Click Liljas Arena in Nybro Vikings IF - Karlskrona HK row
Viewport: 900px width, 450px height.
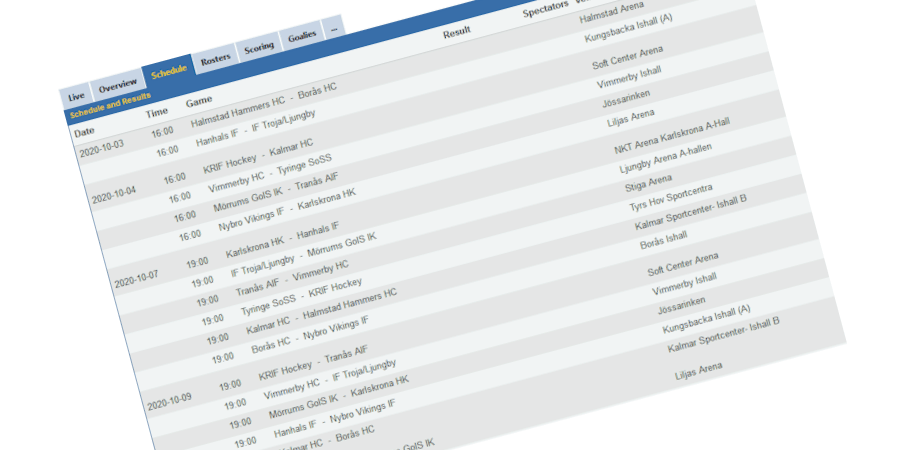631,118
